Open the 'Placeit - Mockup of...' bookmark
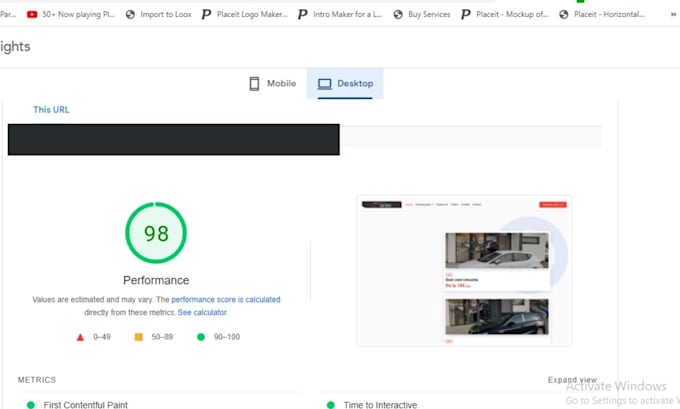Screen dimensions: 680x409 click(505, 14)
